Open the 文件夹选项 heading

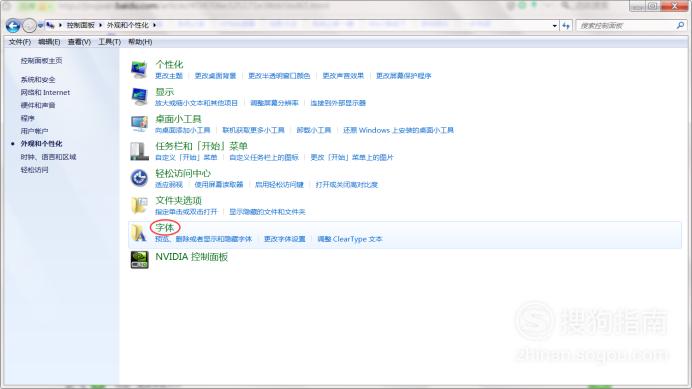click(178, 200)
